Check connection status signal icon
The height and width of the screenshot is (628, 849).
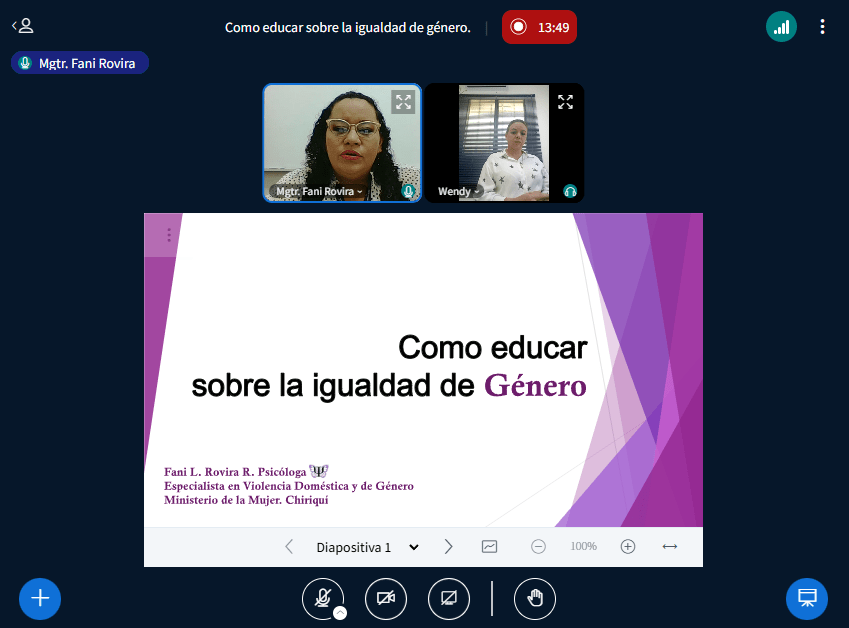pos(781,27)
